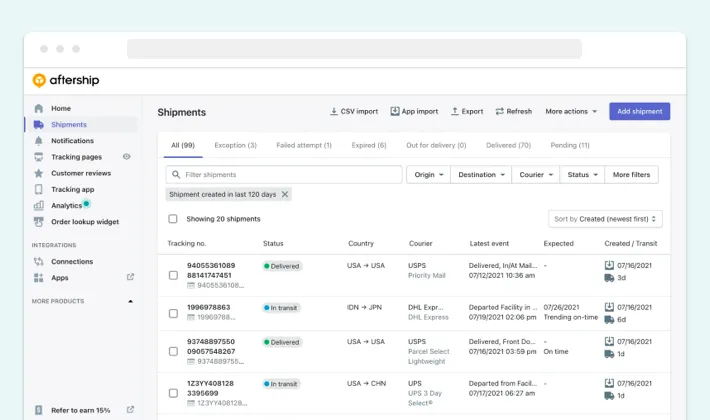Click the Export upload icon

click(x=455, y=111)
